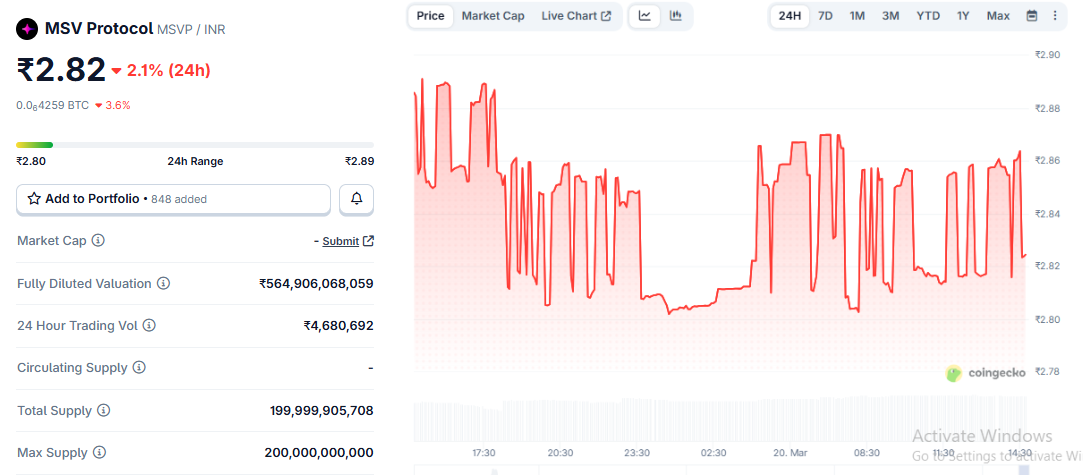The height and width of the screenshot is (475, 1083).
Task: Add MSV Protocol to portfolio
Action: pyautogui.click(x=173, y=199)
